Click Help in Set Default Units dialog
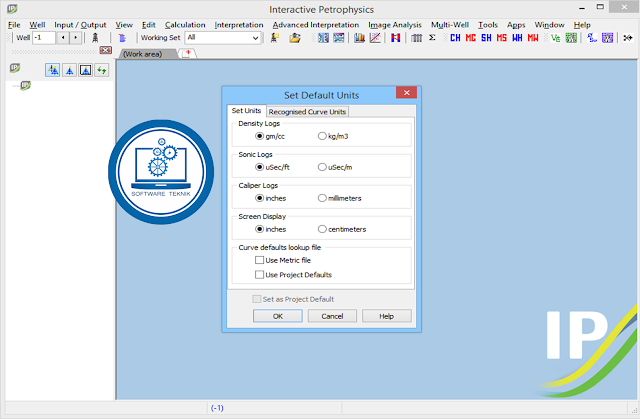The width and height of the screenshot is (640, 419). point(387,316)
